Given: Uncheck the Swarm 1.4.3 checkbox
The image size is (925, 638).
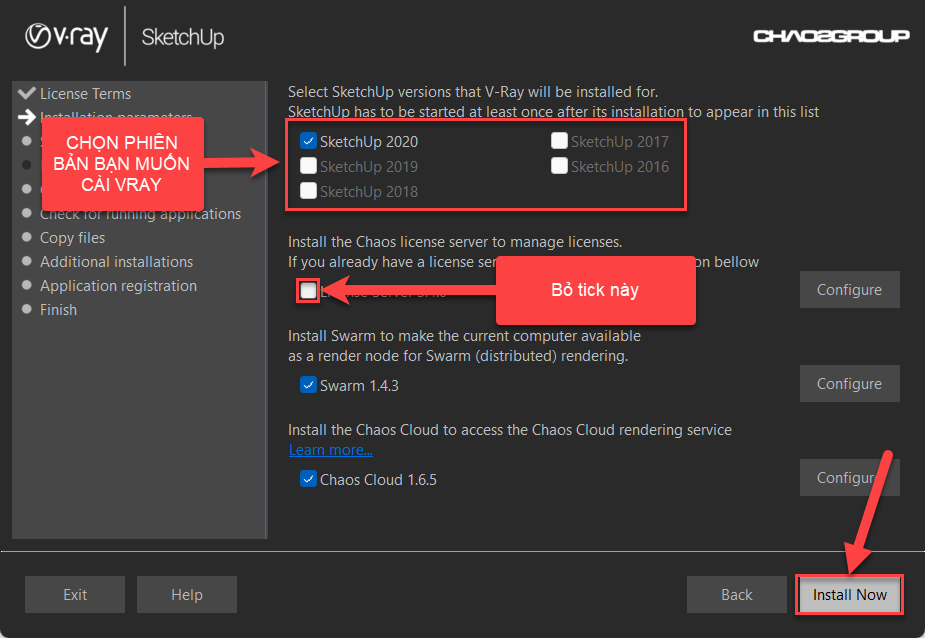Looking at the screenshot, I should [308, 385].
